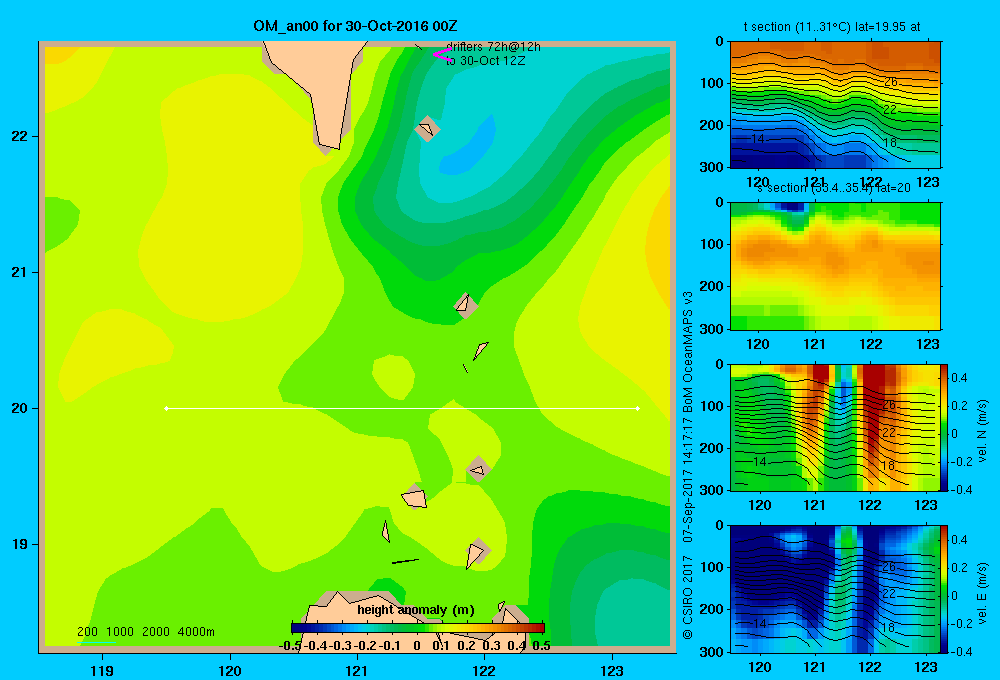The height and width of the screenshot is (680, 1000).
Task: Open the northward velocity section panel
Action: [835, 427]
